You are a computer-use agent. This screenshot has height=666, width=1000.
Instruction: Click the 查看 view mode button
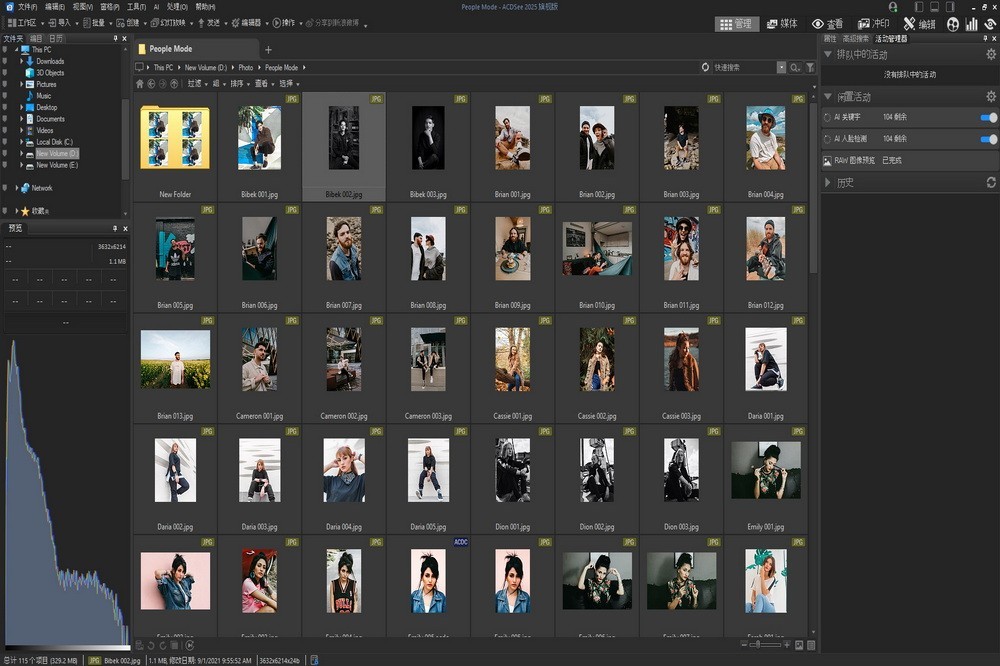click(x=827, y=24)
